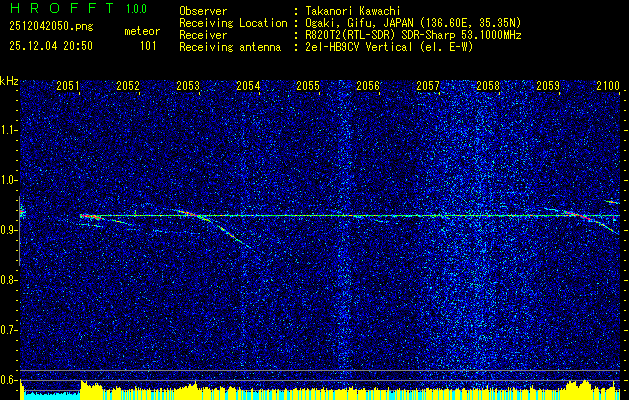The image size is (629, 400).
Task: Click the 2053 time marker
Action: pyautogui.click(x=188, y=86)
